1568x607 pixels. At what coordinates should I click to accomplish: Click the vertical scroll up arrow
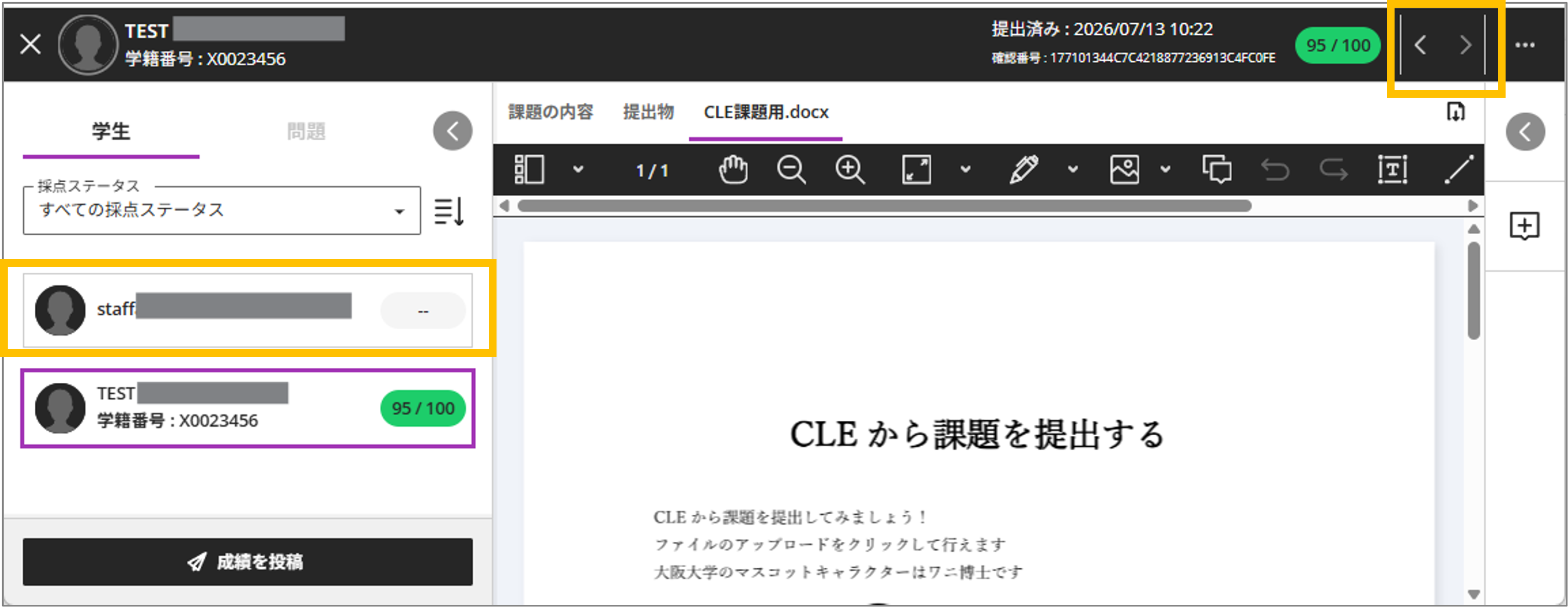(1473, 229)
